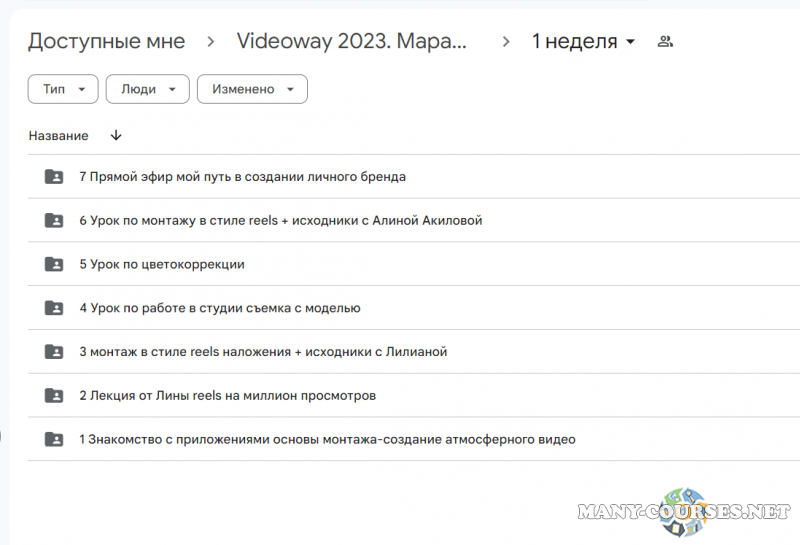Viewport: 800px width, 545px height.
Task: Select 5 Урок по цветокоррекции folder name
Action: (x=162, y=265)
